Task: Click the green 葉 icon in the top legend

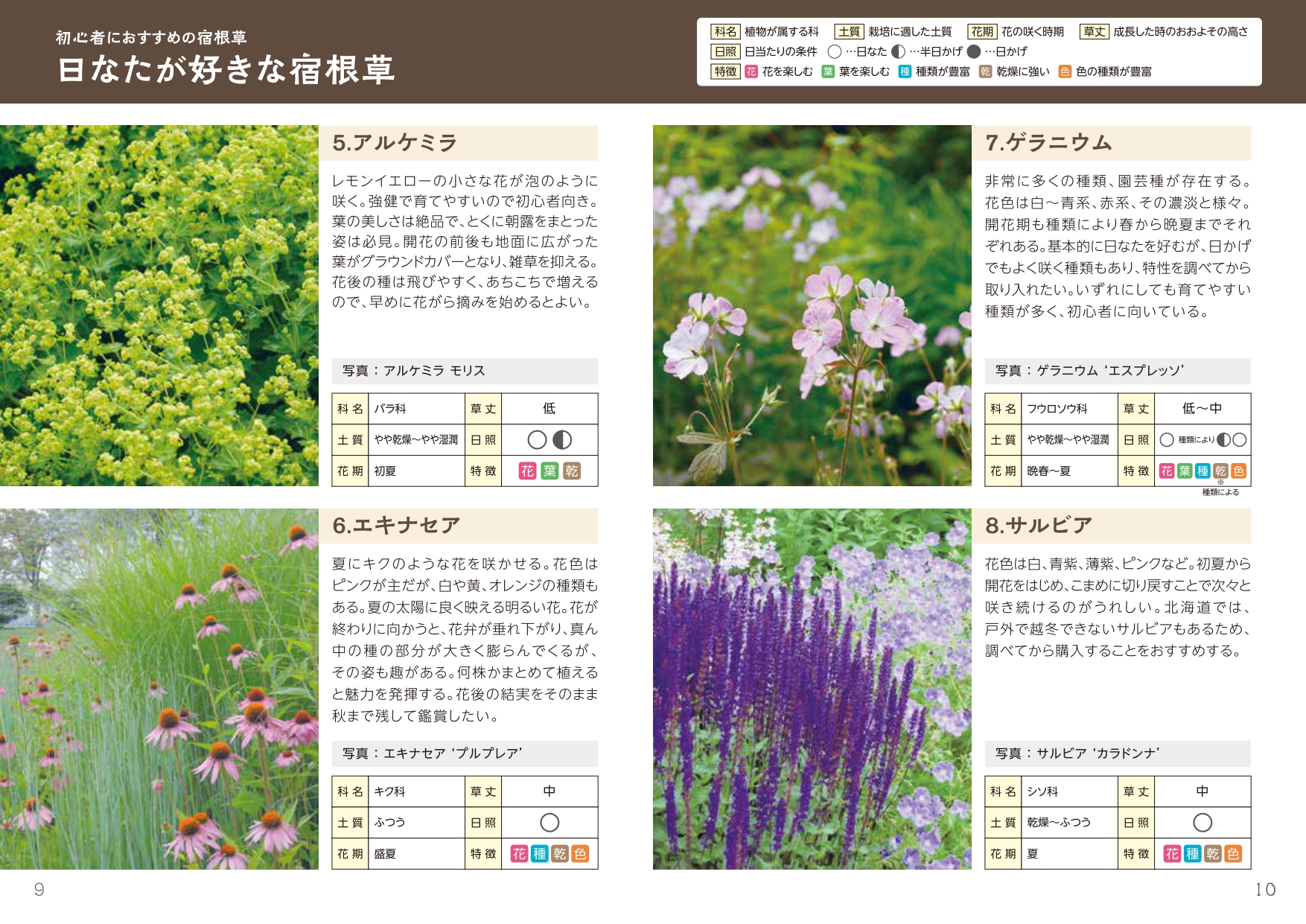Action: 828,71
